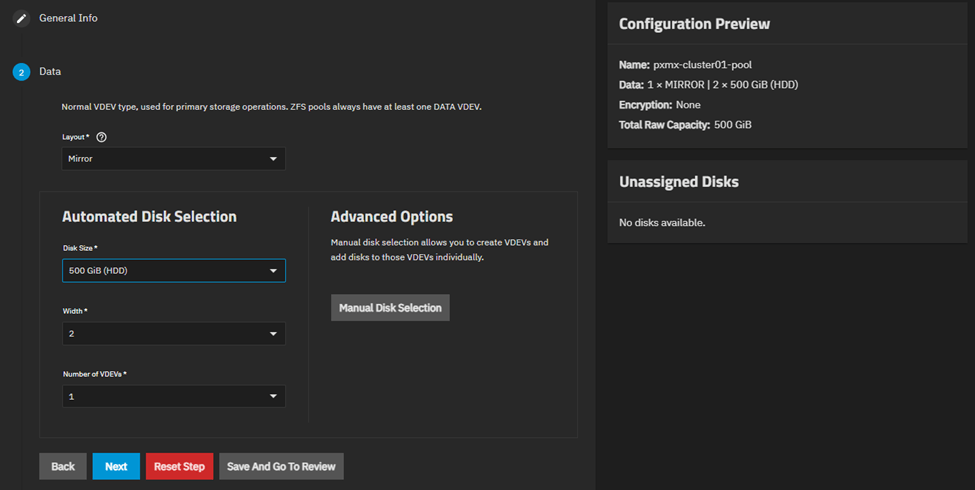This screenshot has width=975, height=490.
Task: Click the Total Raw Capacity line in preview
Action: 685,125
